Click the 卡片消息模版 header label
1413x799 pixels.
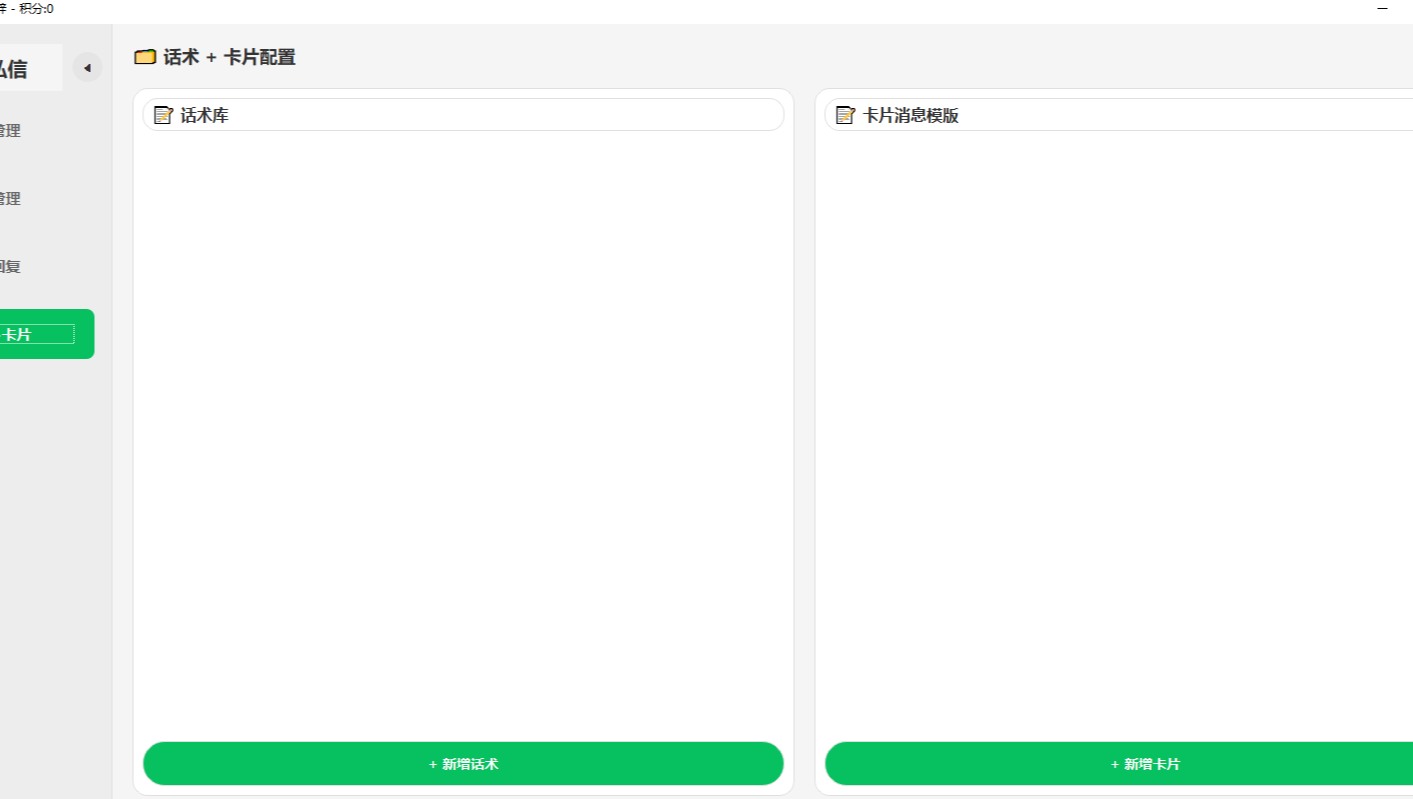[x=910, y=116]
